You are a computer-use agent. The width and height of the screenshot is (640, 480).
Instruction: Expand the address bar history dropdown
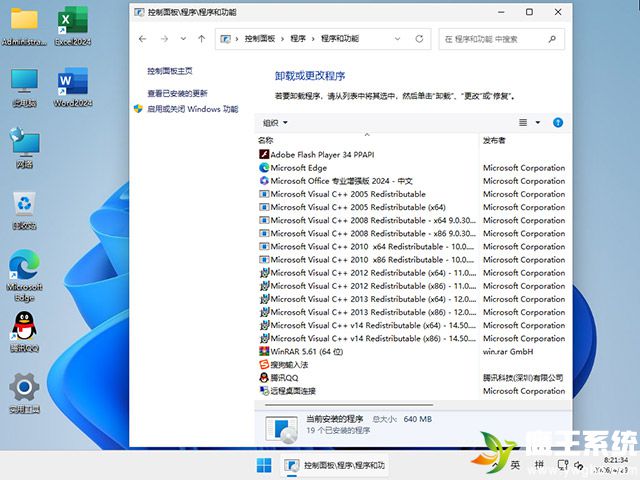click(x=397, y=39)
